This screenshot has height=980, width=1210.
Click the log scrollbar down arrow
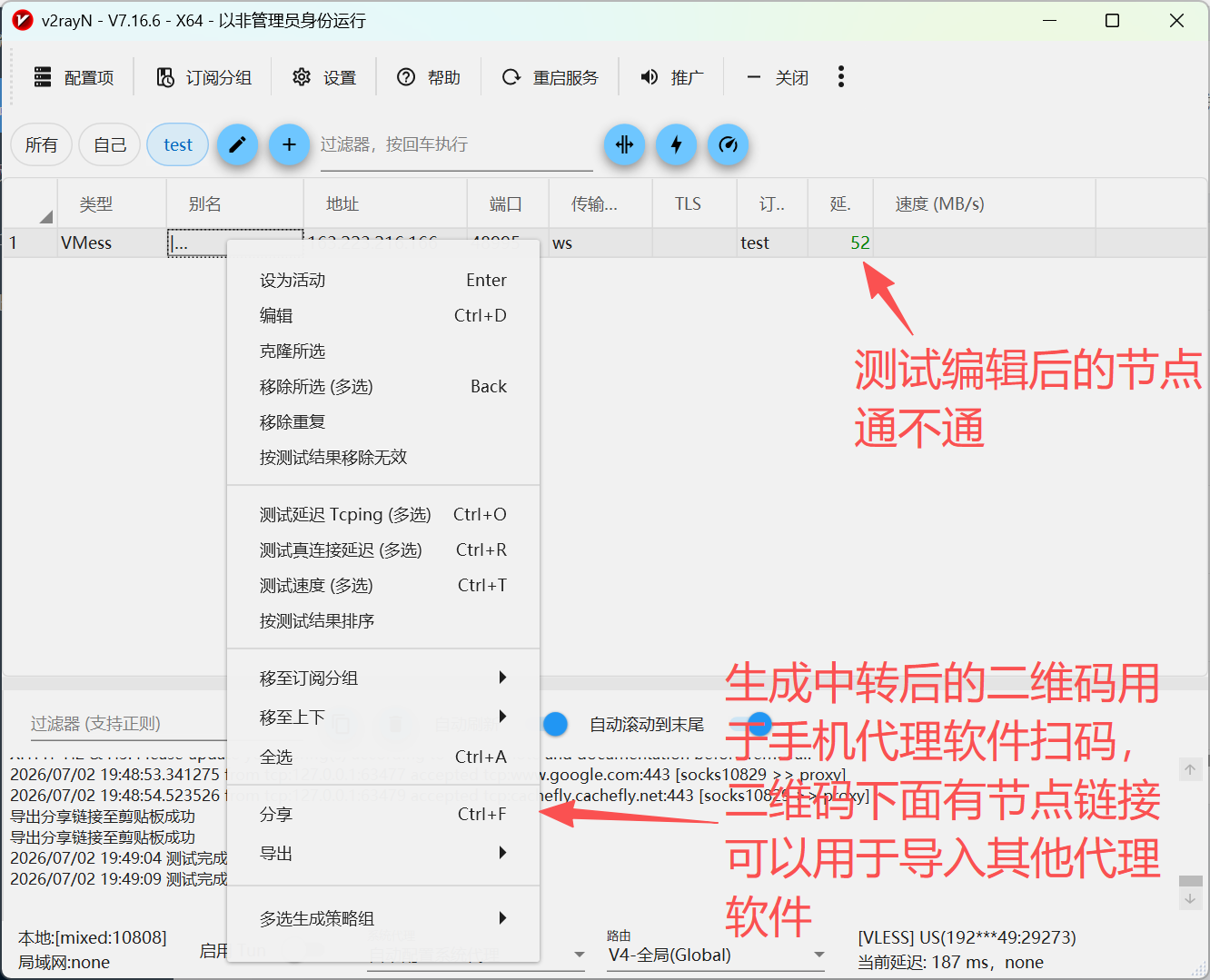coord(1190,899)
